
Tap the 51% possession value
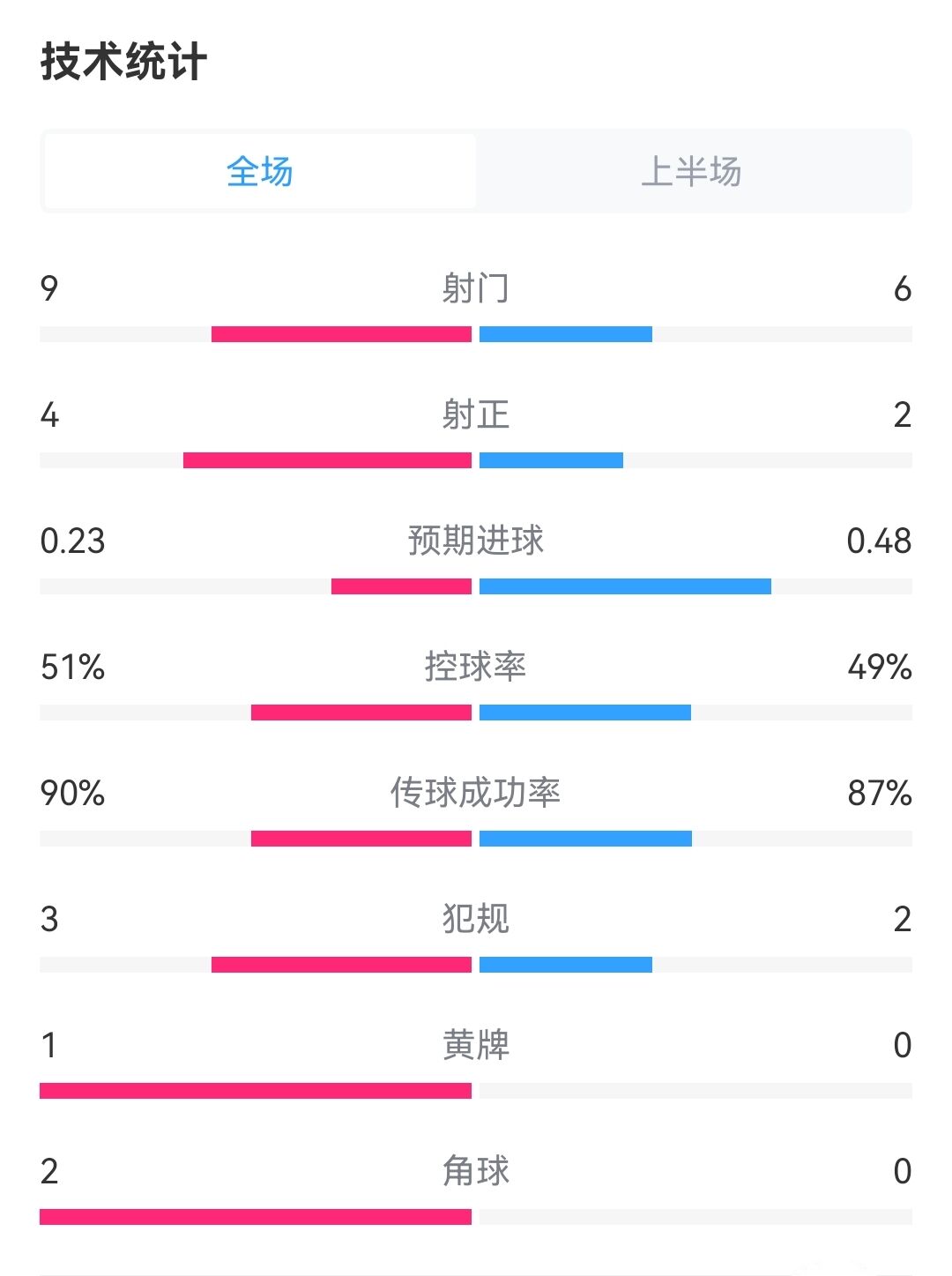(x=72, y=667)
